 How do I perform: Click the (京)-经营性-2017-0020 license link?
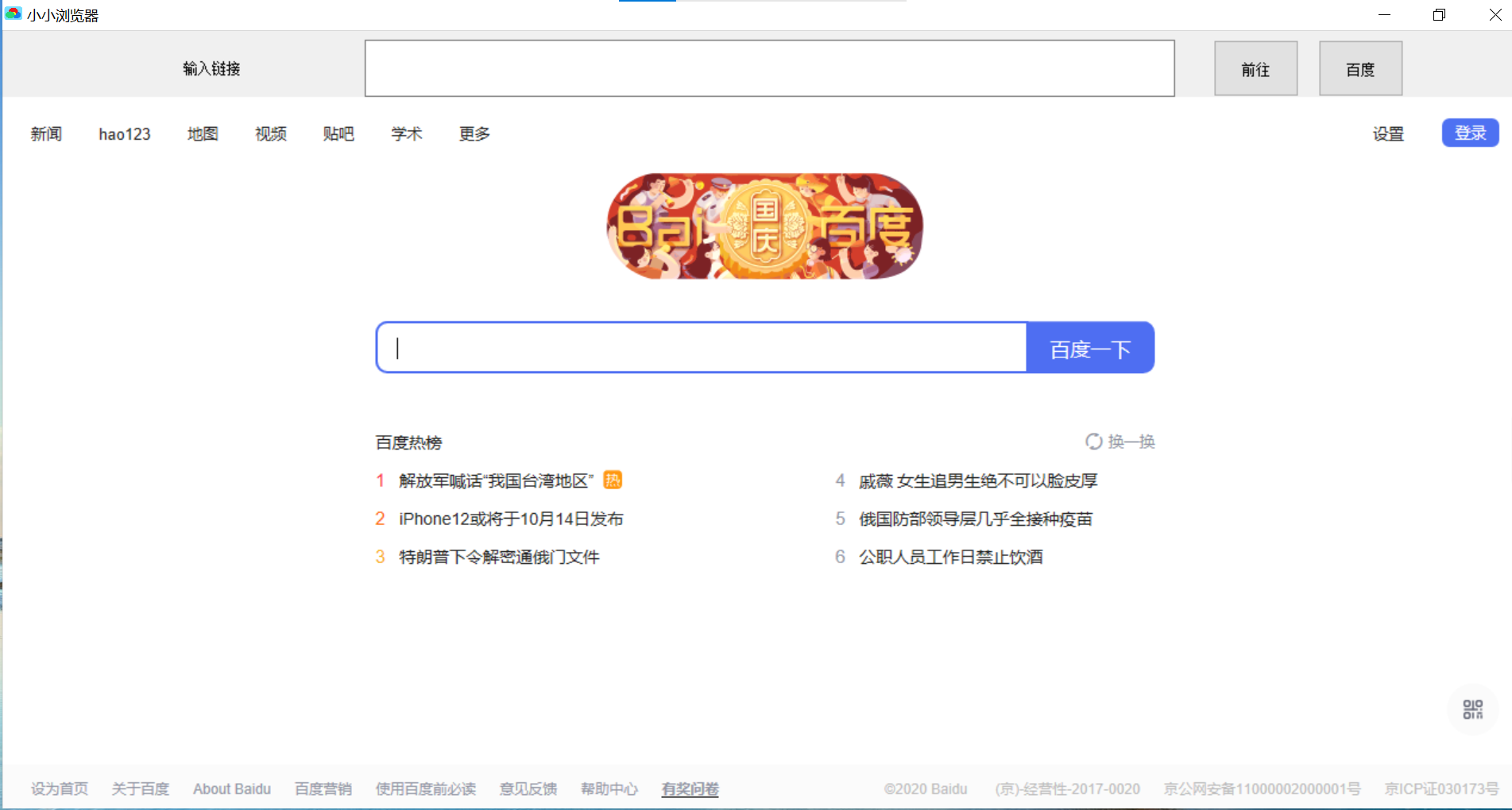(1068, 789)
